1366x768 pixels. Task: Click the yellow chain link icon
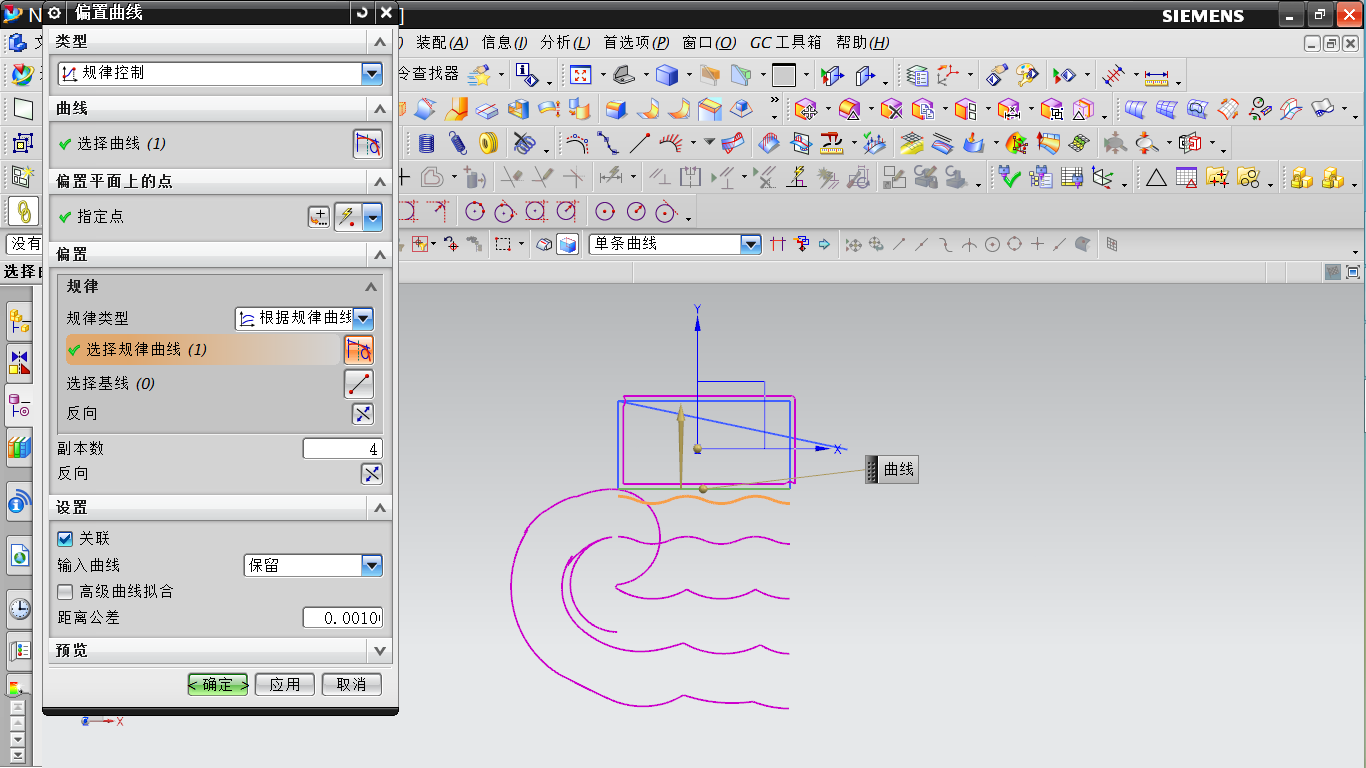pos(22,211)
